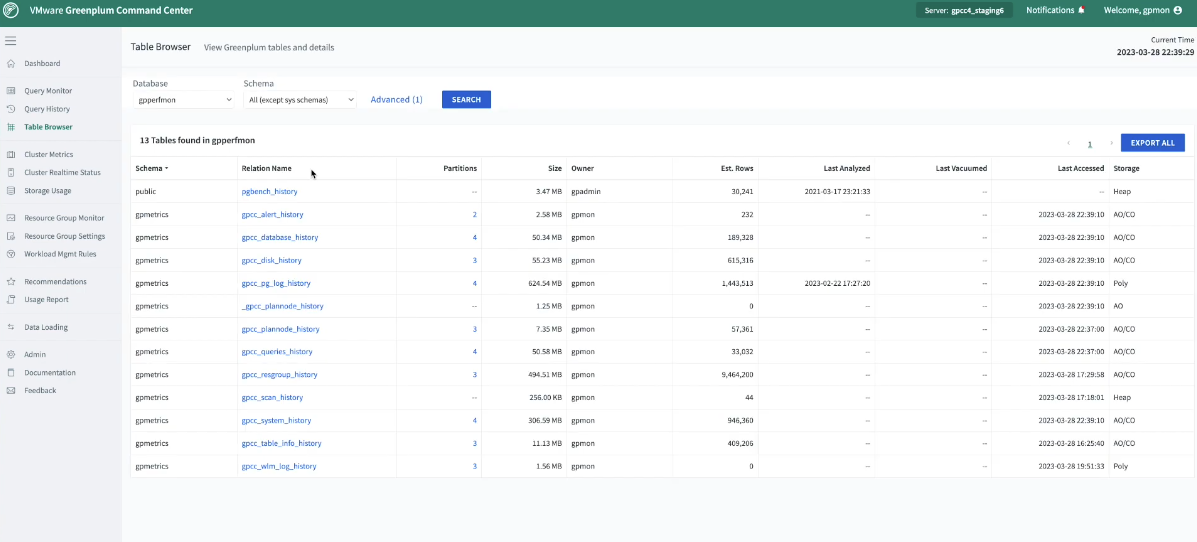Click the user account avatar icon
This screenshot has width=1197, height=542.
point(1176,10)
